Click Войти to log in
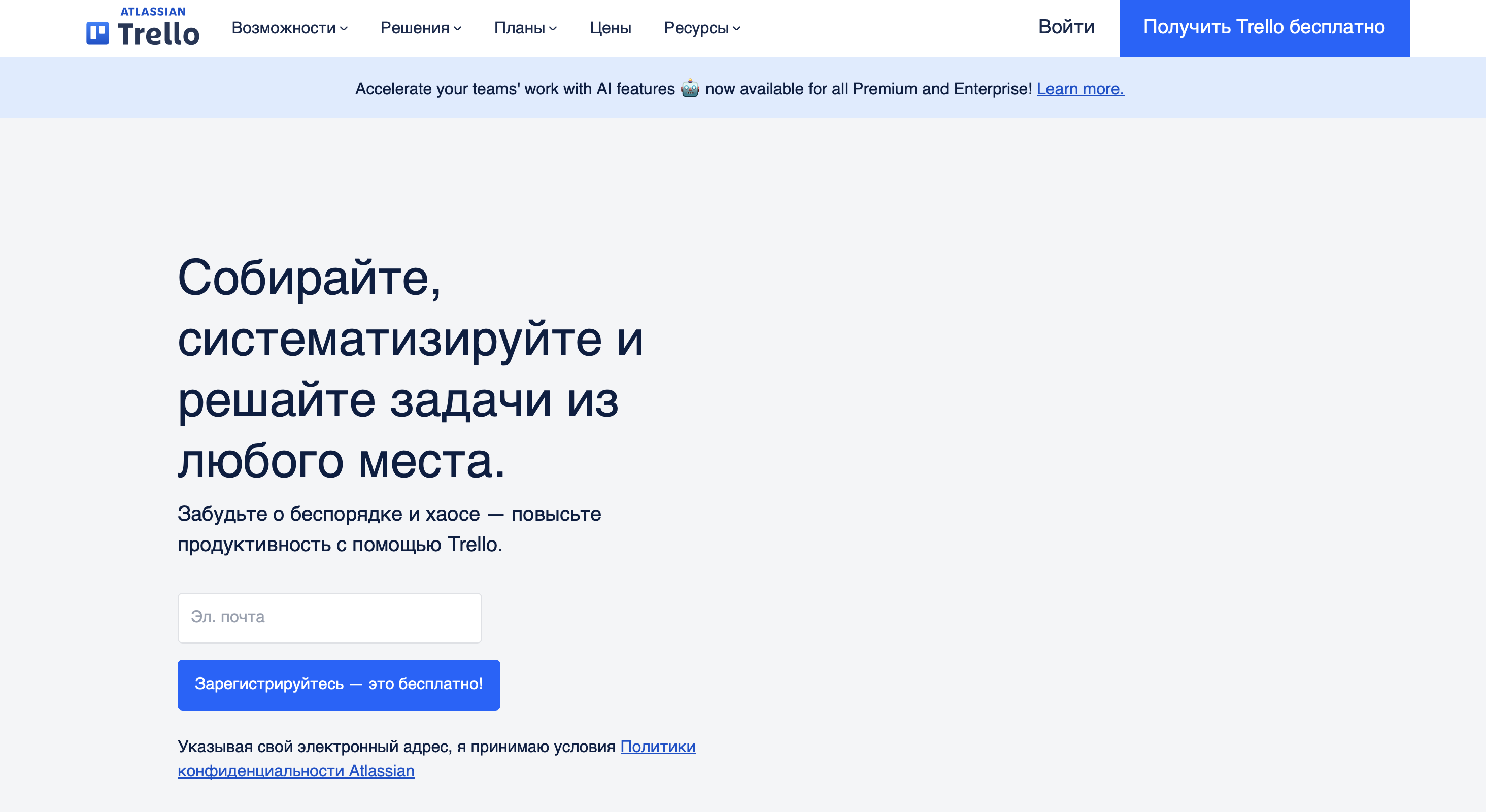The height and width of the screenshot is (812, 1486). (x=1066, y=27)
